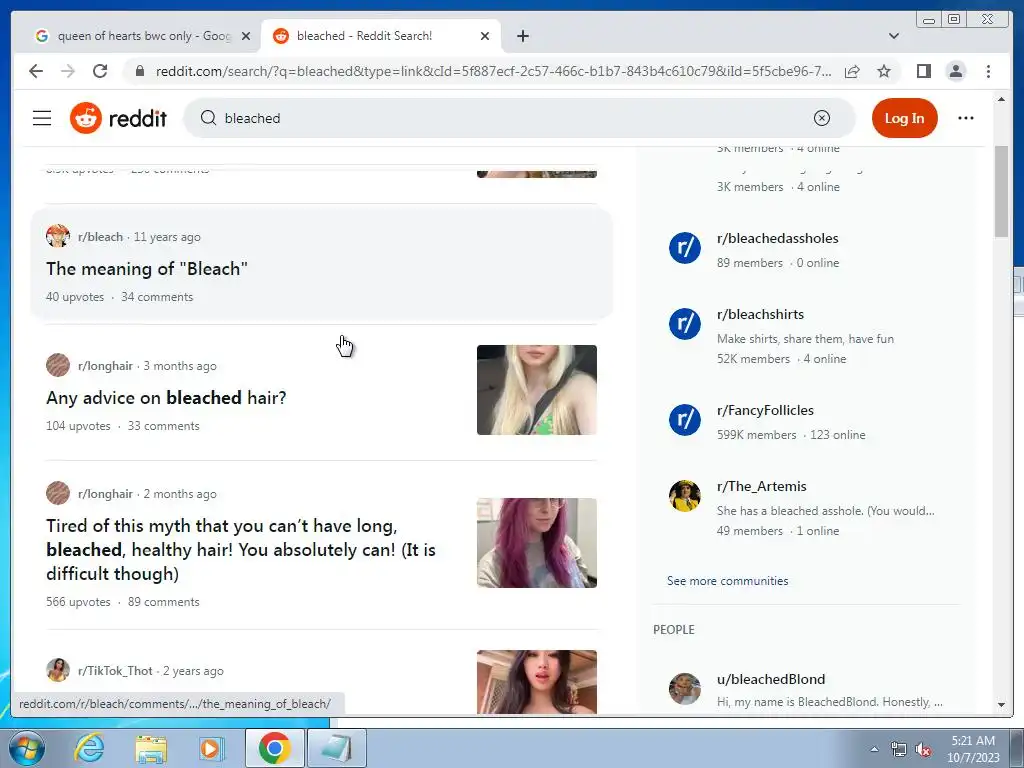This screenshot has width=1024, height=768.
Task: Click the muted volume tray icon
Action: click(x=923, y=749)
